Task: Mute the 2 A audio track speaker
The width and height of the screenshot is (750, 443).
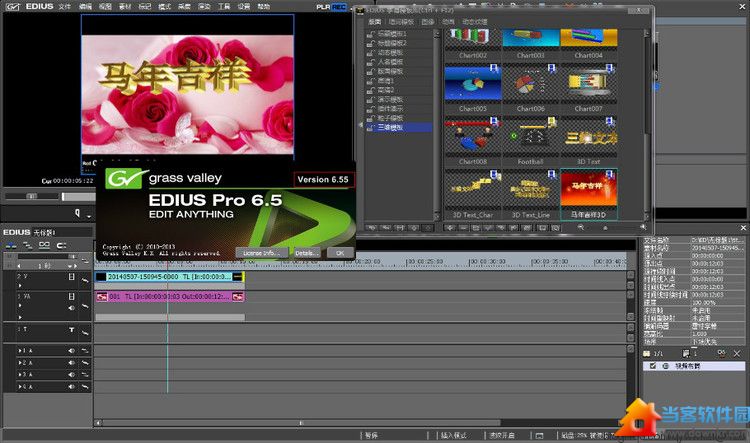Action: [x=71, y=363]
